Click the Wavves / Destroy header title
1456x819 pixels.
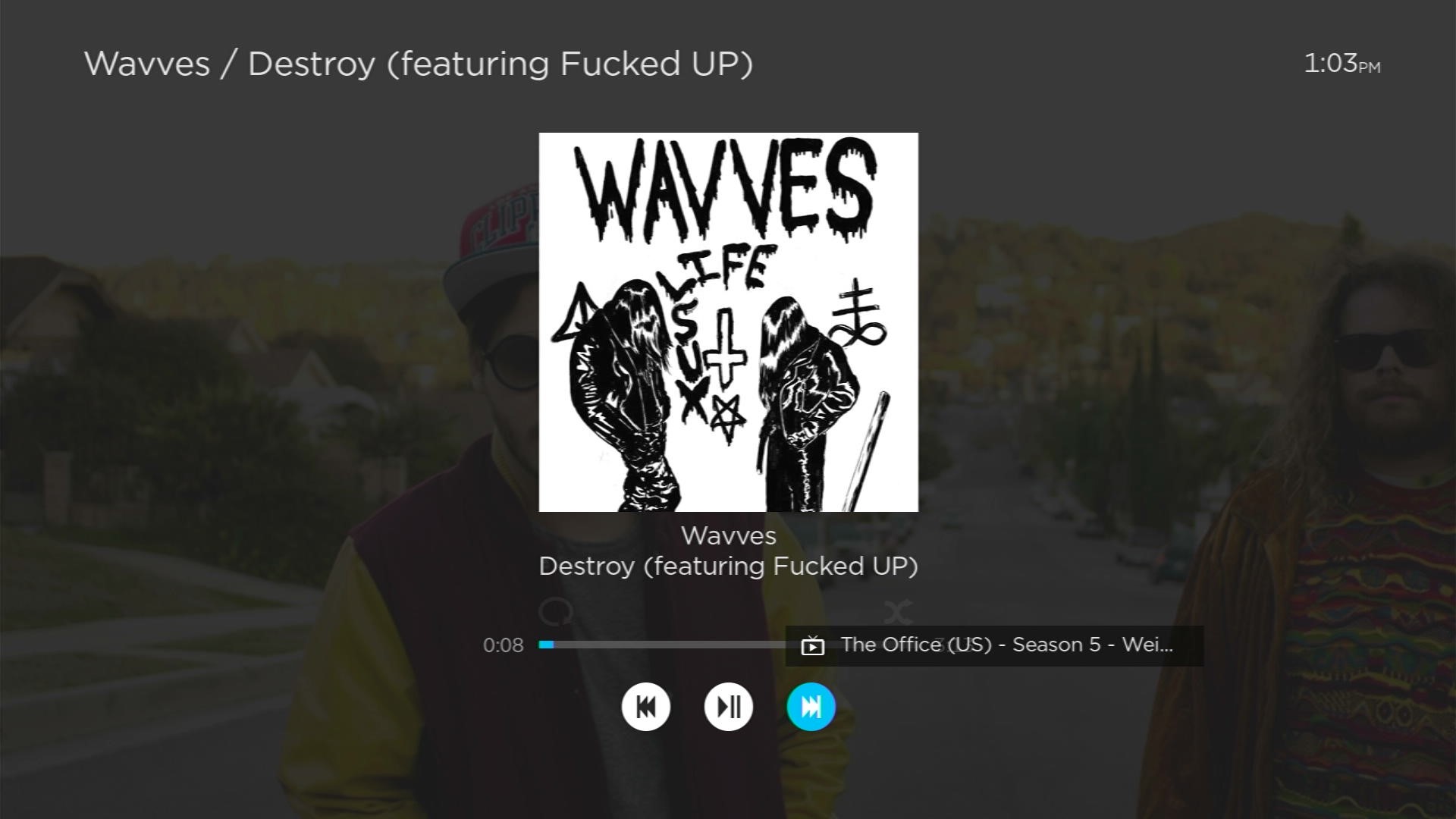tap(419, 64)
